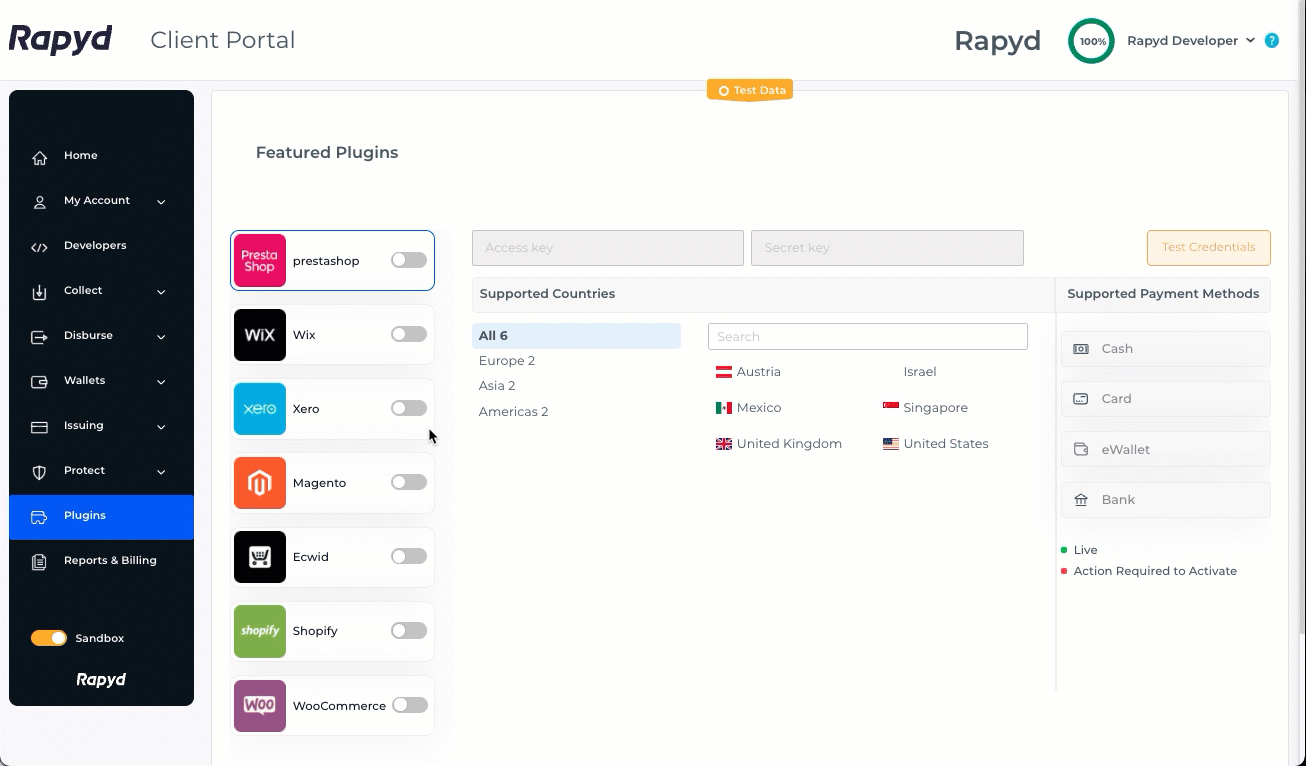Click the Collect download icon

pos(40,292)
